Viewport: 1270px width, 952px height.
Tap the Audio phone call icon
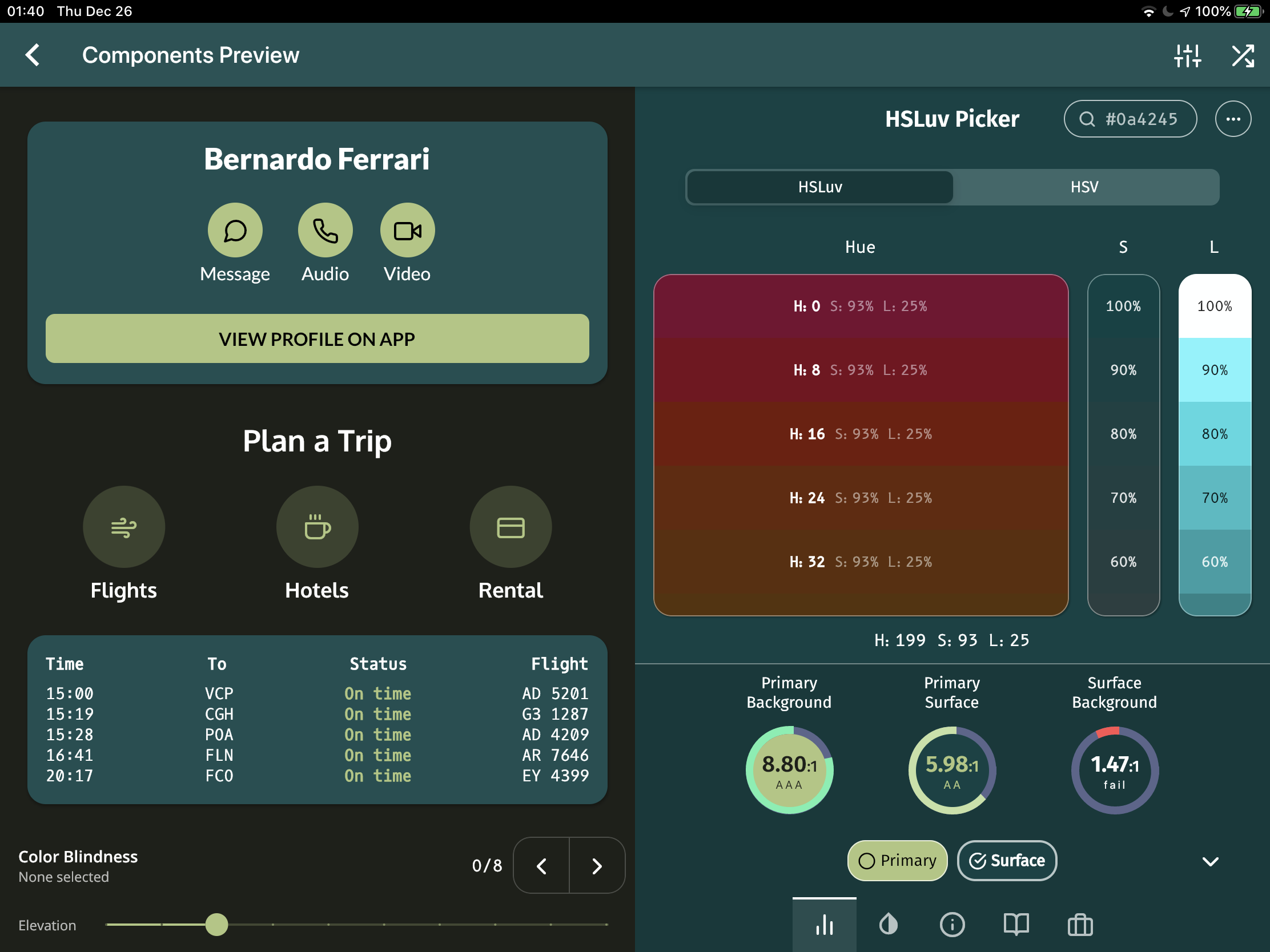(325, 230)
